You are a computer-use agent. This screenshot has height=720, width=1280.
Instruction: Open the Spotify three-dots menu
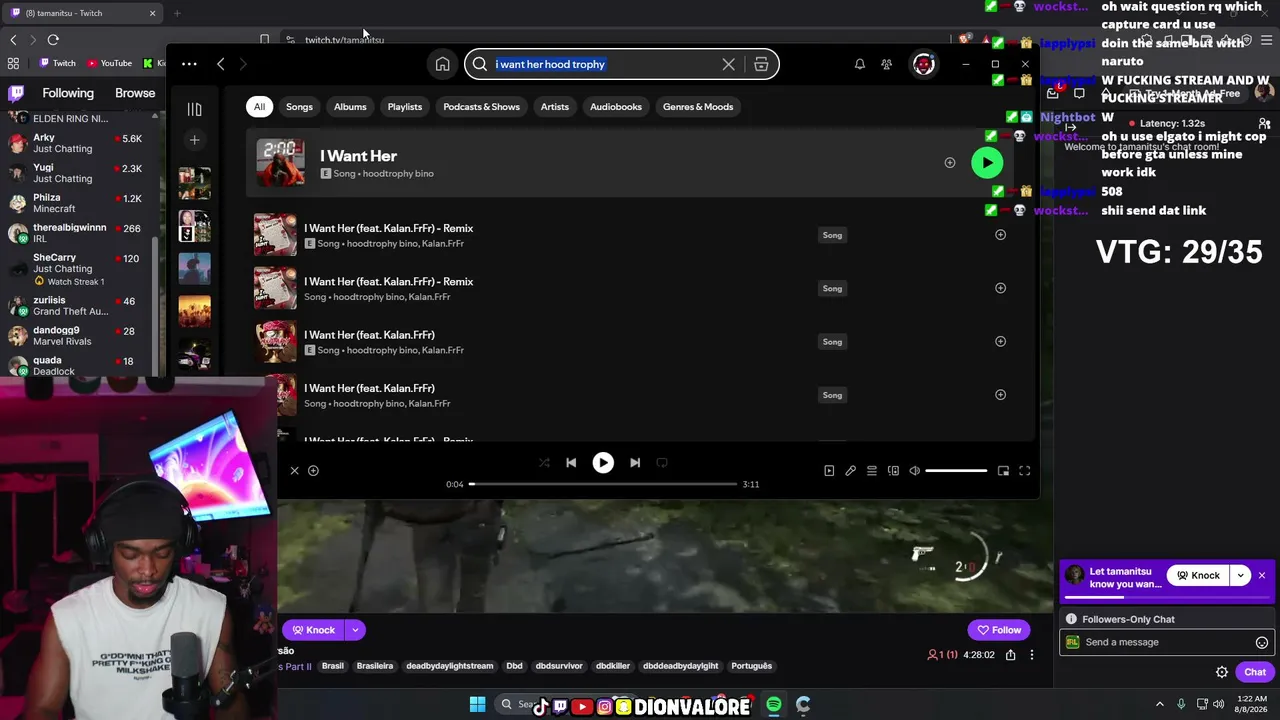189,64
